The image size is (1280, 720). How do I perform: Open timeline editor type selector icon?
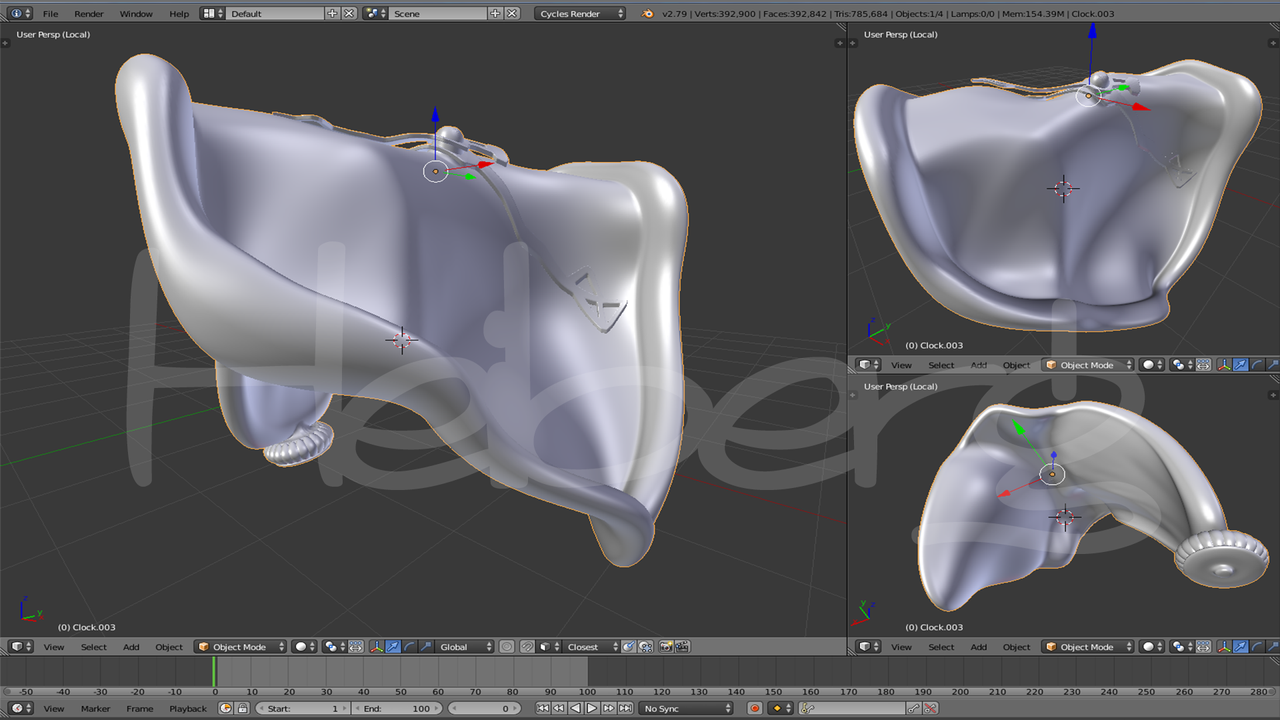click(21, 708)
